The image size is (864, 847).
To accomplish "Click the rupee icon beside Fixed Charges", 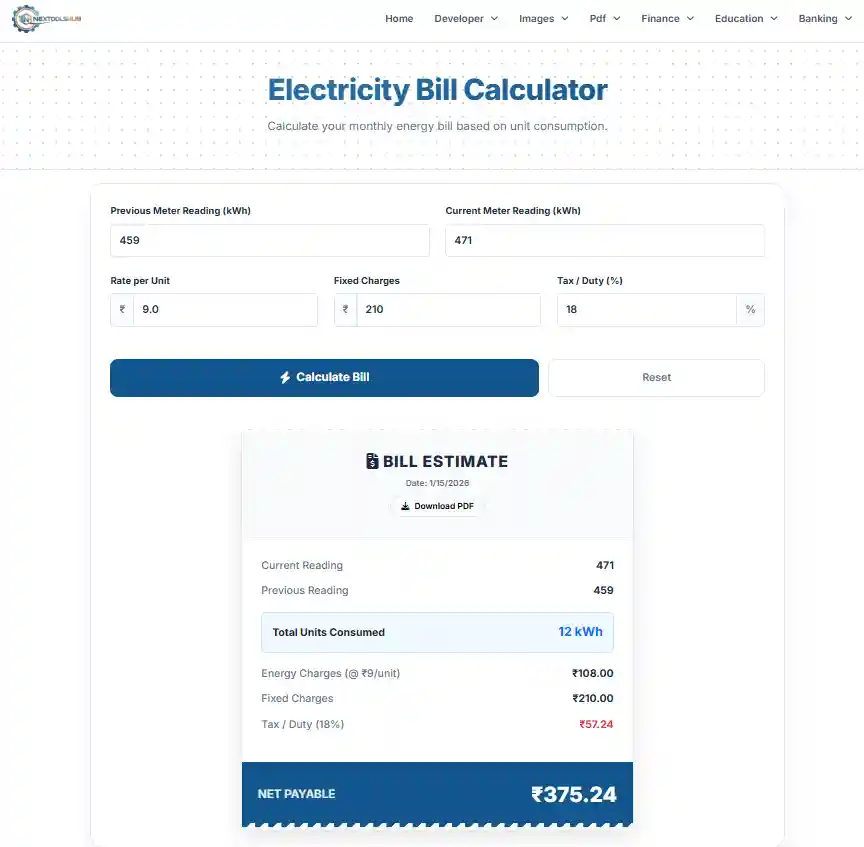I will 345,310.
